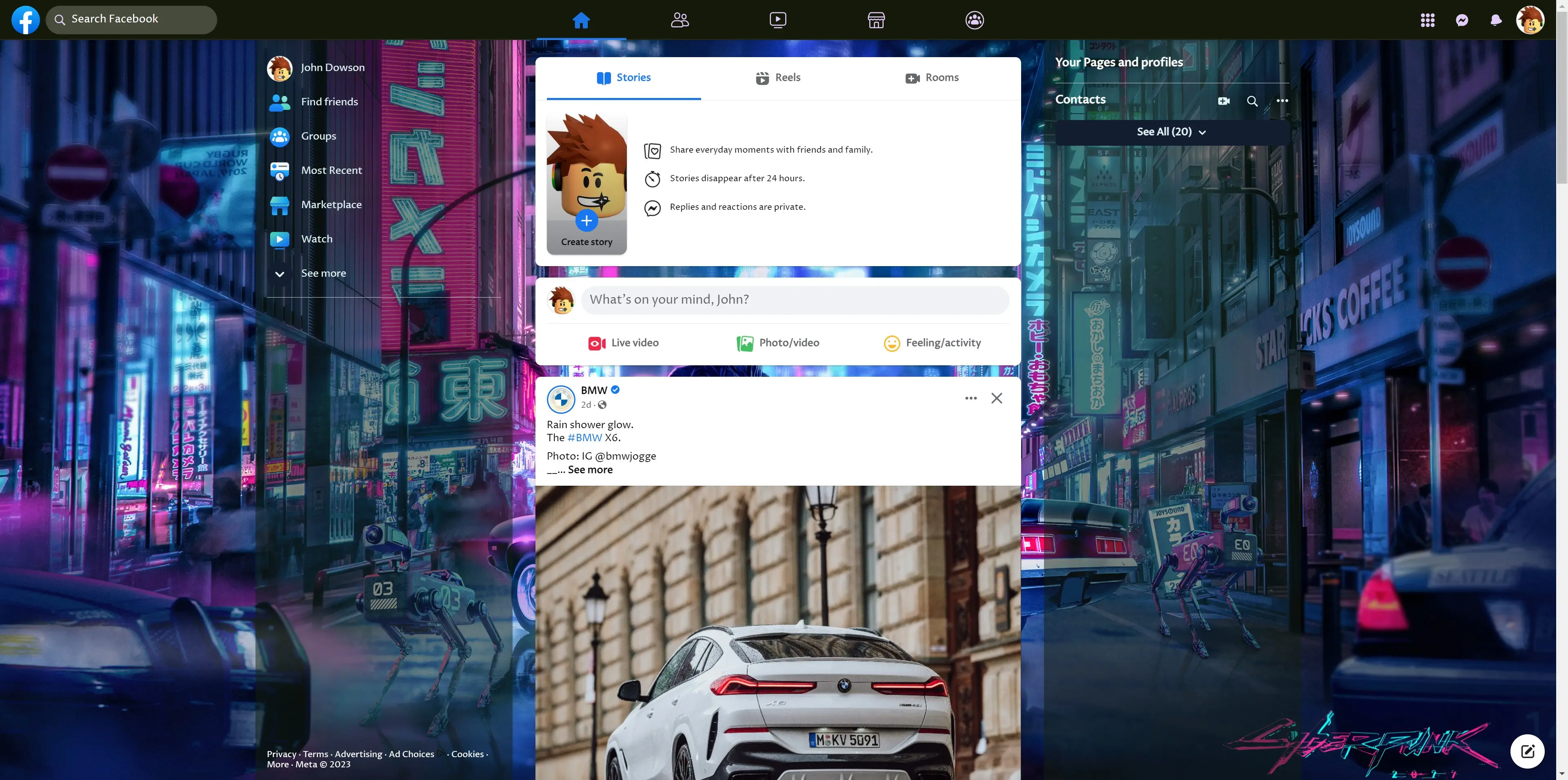
Task: Open Groups icon in top bar
Action: click(975, 20)
